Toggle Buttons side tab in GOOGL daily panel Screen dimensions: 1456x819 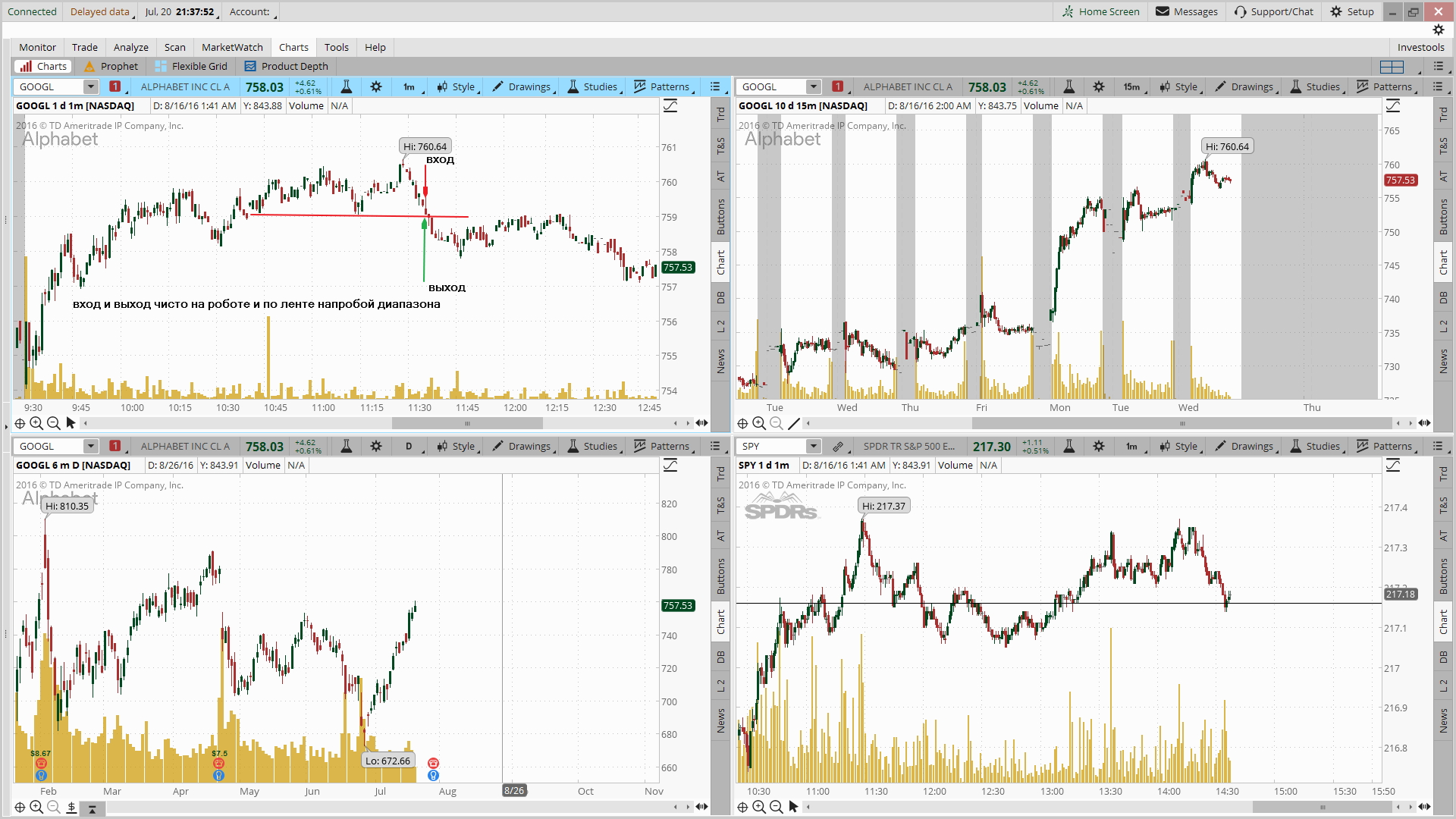720,576
